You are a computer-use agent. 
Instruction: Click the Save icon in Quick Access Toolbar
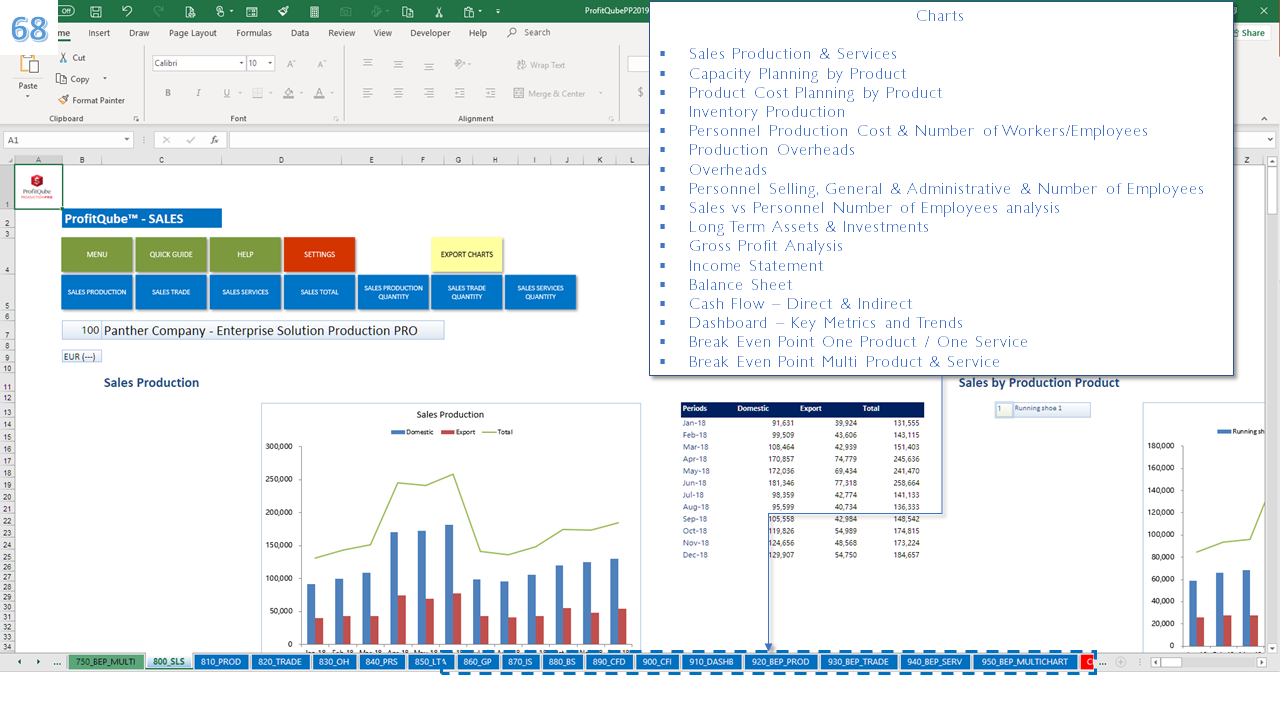(95, 11)
